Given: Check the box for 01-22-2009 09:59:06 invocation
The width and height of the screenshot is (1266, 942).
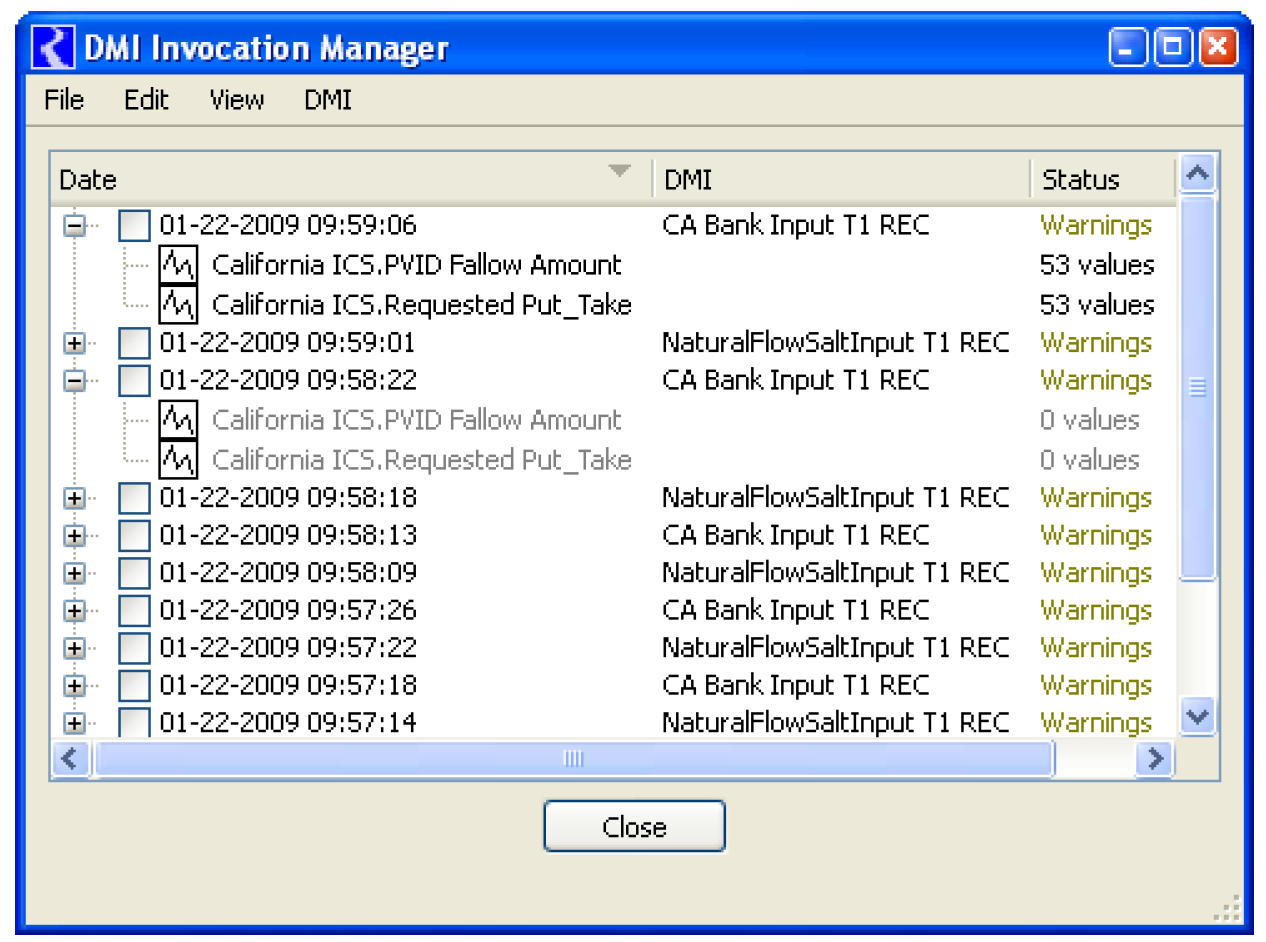Looking at the screenshot, I should click(134, 226).
